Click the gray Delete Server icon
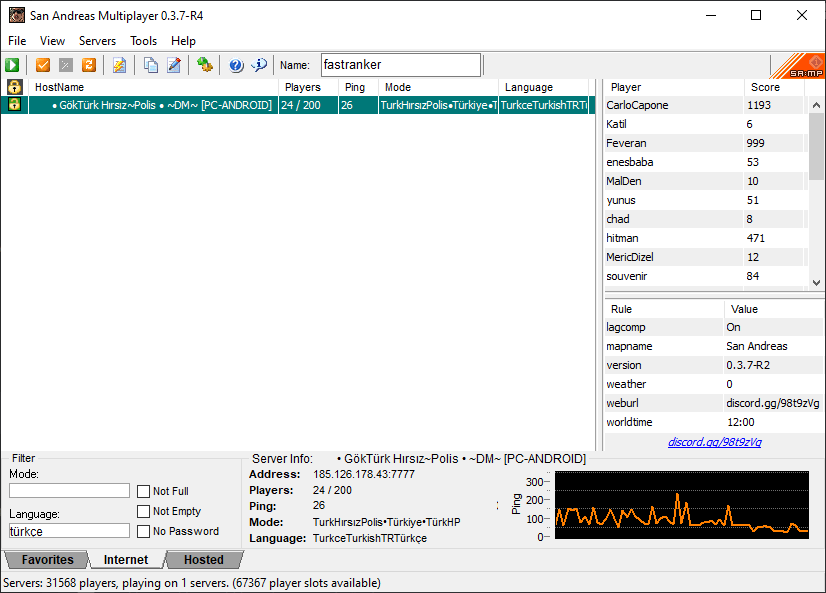 coord(65,65)
